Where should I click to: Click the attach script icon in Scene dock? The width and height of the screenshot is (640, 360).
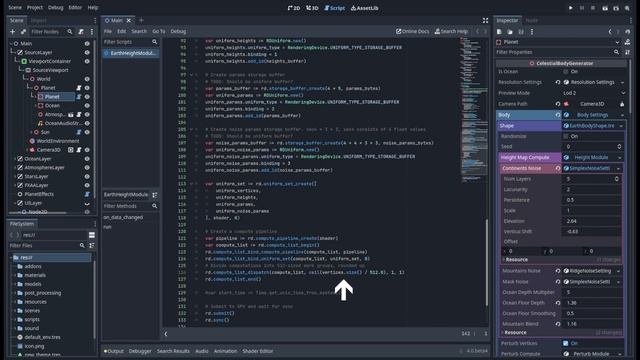pyautogui.click(x=81, y=31)
